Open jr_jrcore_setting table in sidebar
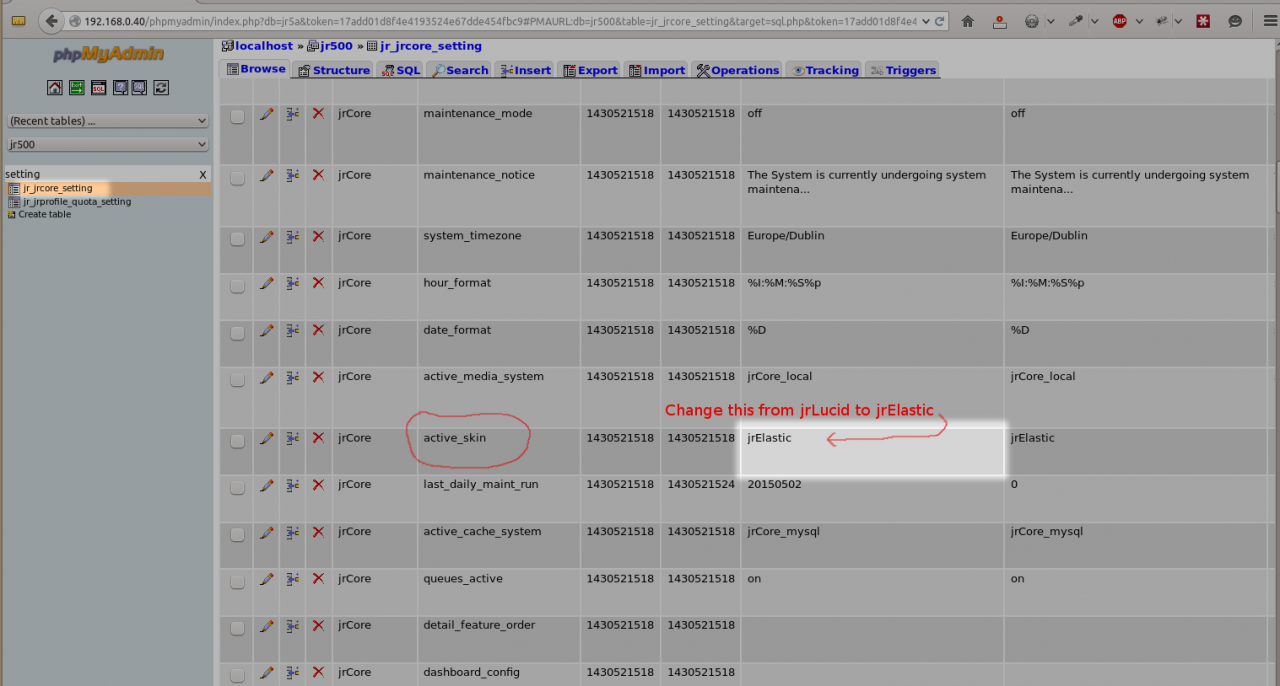This screenshot has height=686, width=1280. [x=58, y=188]
